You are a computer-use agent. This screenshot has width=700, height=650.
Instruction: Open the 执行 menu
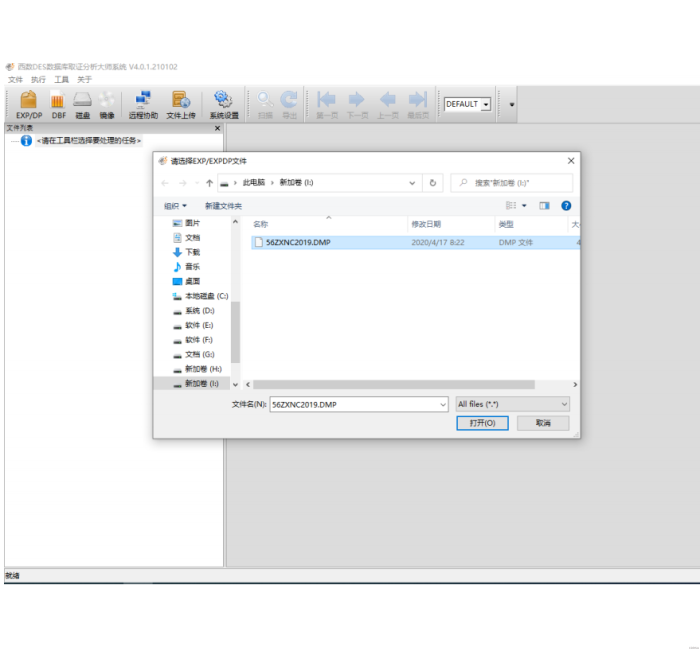pyautogui.click(x=38, y=79)
